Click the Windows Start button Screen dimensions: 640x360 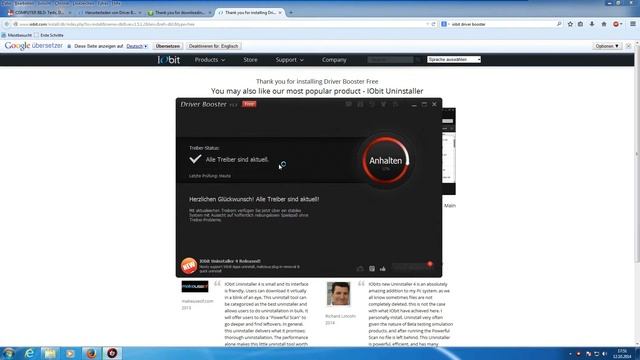[x=9, y=353]
